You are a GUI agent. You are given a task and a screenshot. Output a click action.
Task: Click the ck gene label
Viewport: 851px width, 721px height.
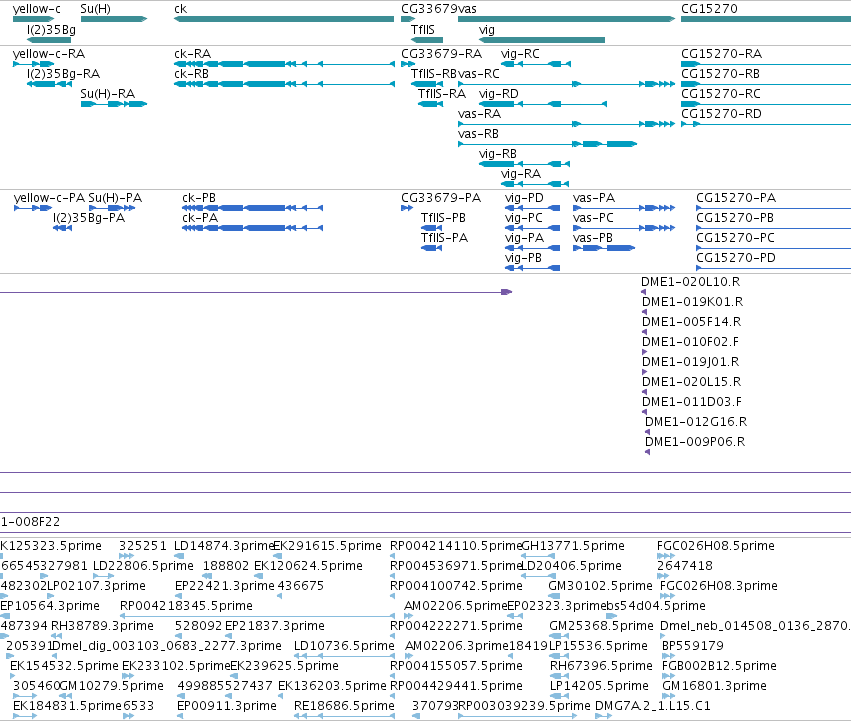point(180,9)
